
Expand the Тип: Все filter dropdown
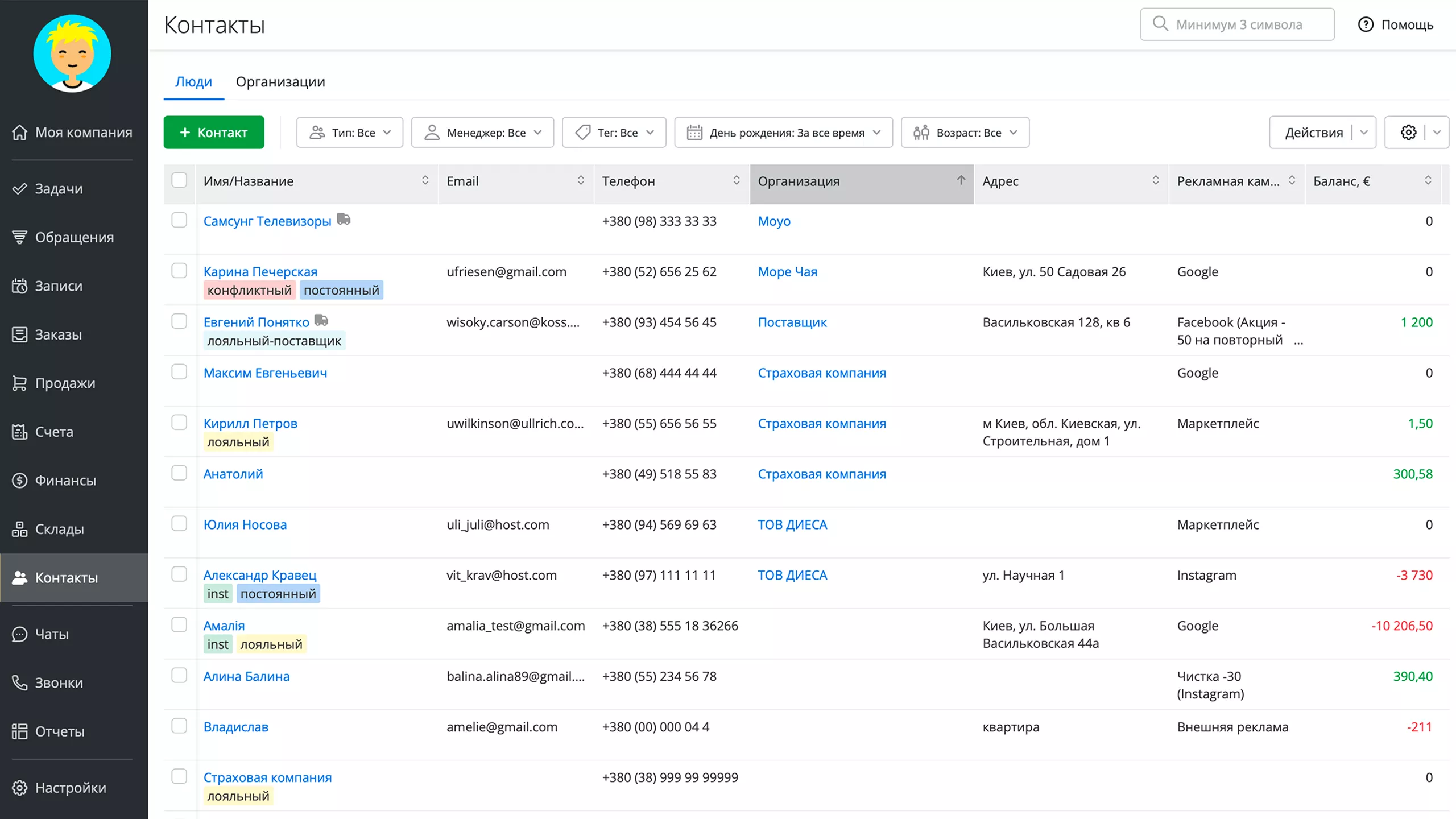tap(349, 133)
